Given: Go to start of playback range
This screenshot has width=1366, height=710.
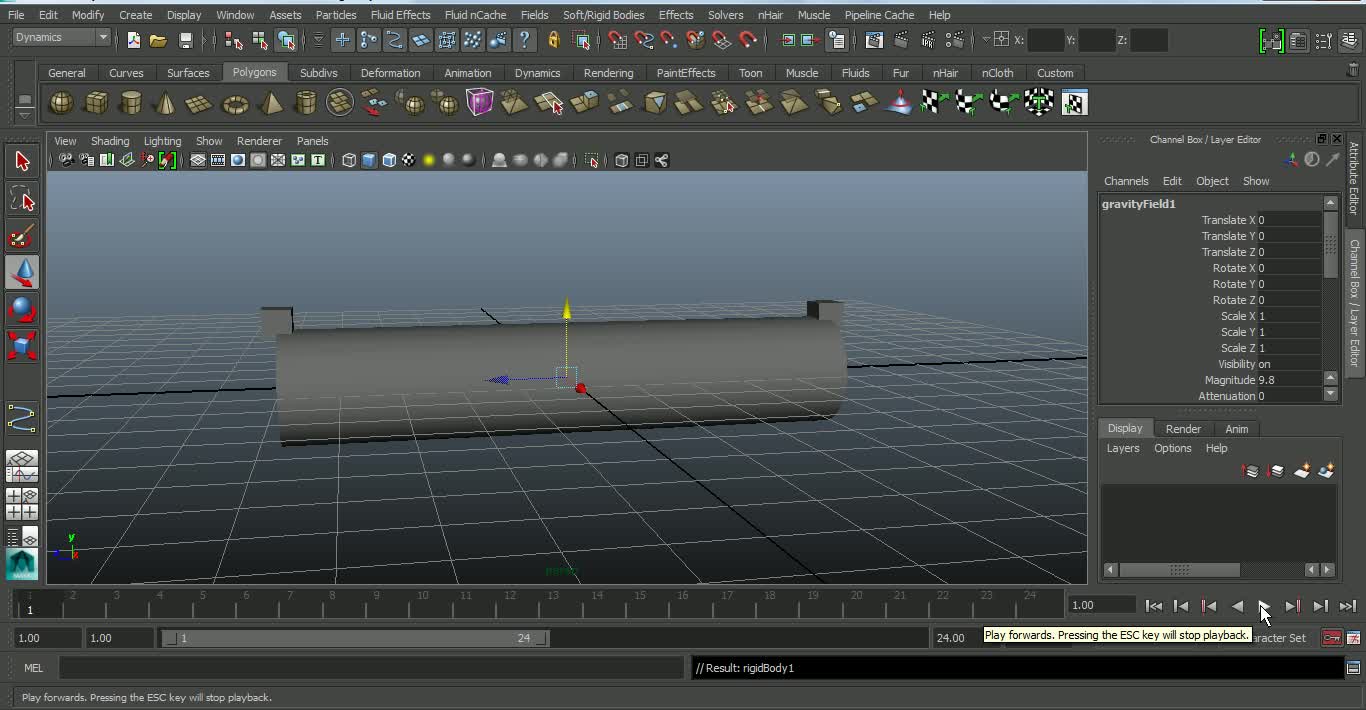Looking at the screenshot, I should click(x=1153, y=606).
